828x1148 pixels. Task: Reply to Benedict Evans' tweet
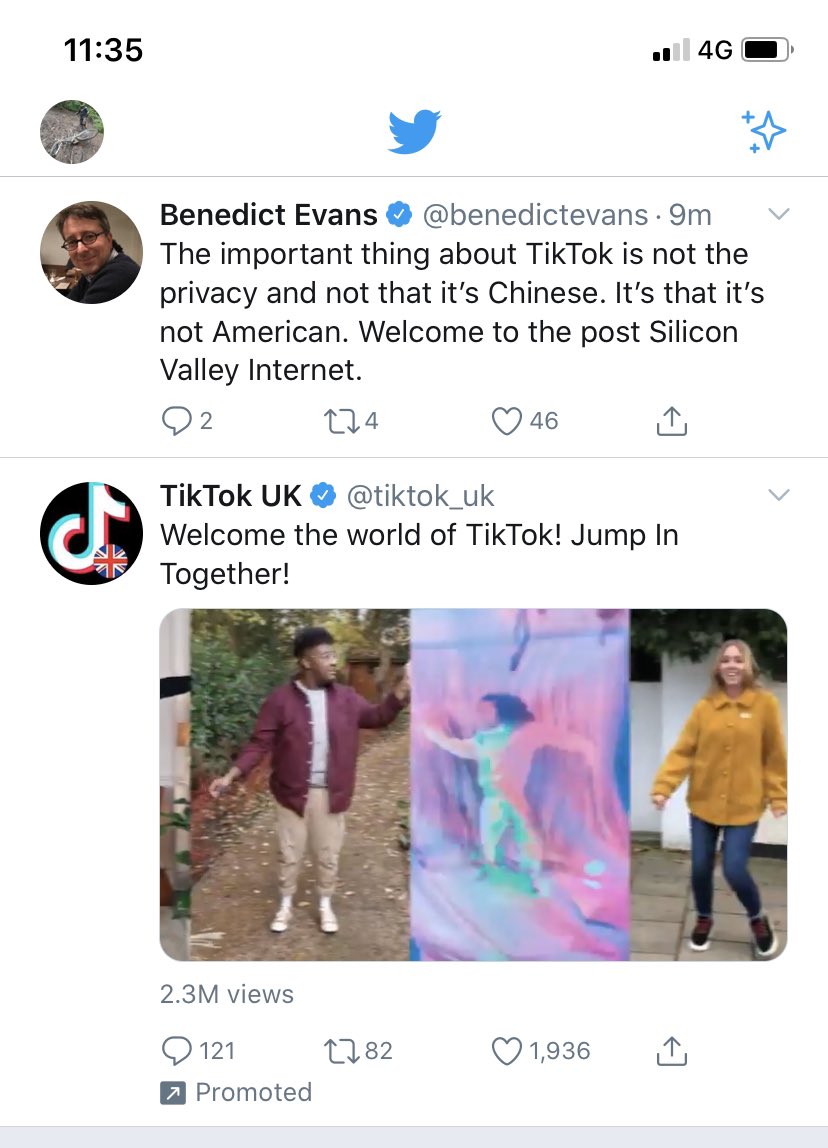coord(187,421)
